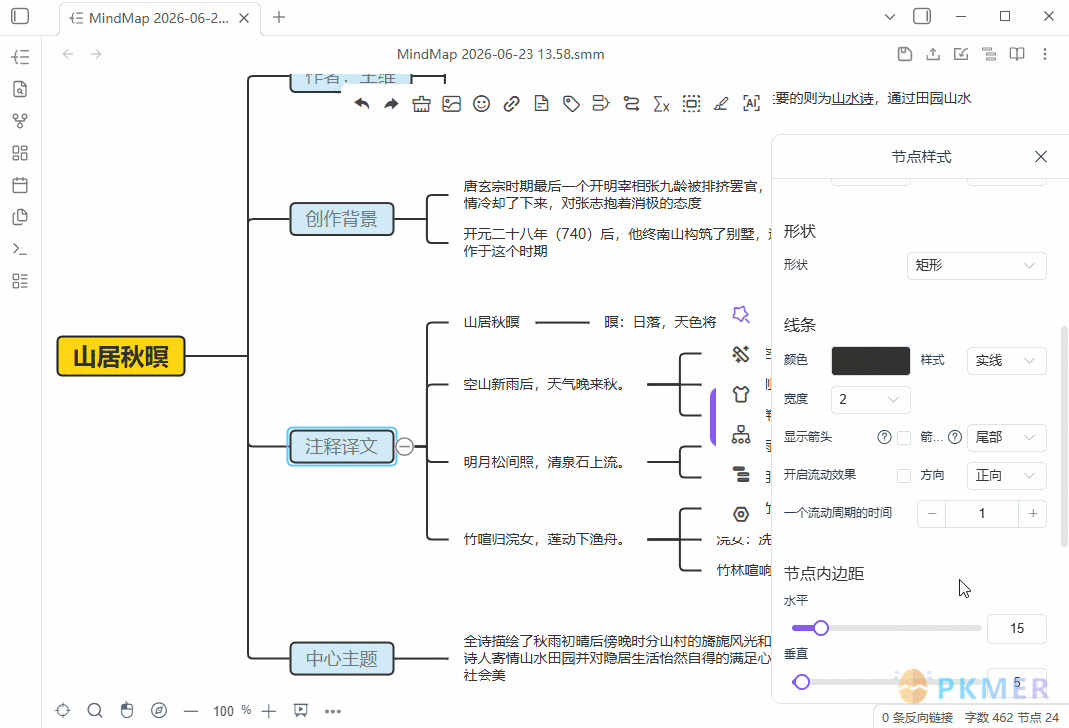Save the mind map file icon
This screenshot has height=728, width=1069.
(x=905, y=54)
